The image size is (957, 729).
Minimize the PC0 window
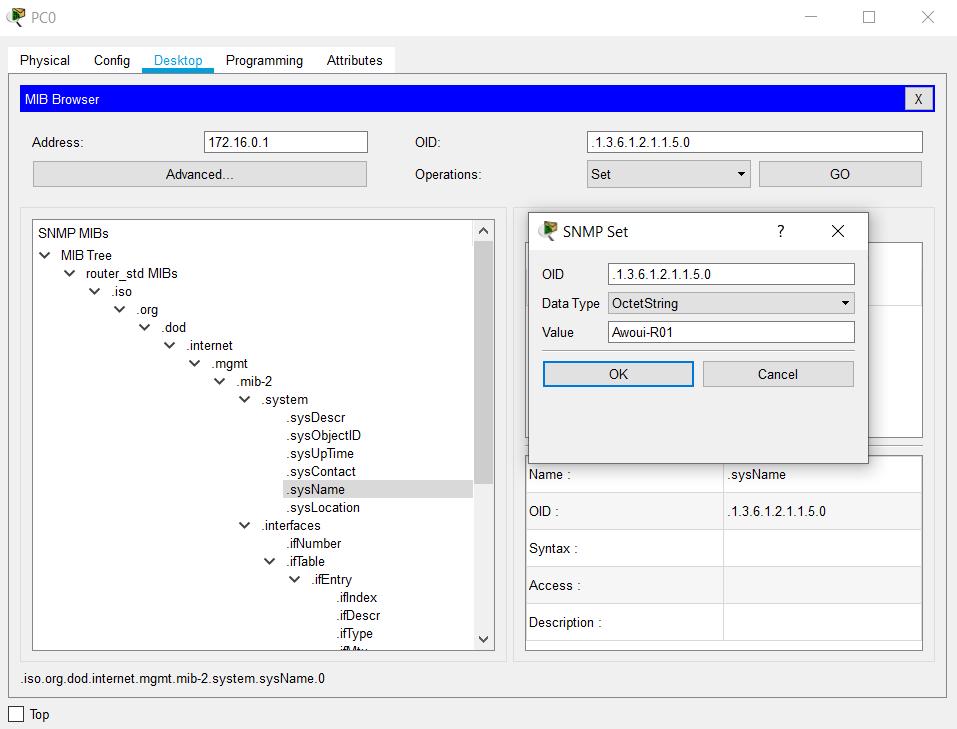click(811, 17)
